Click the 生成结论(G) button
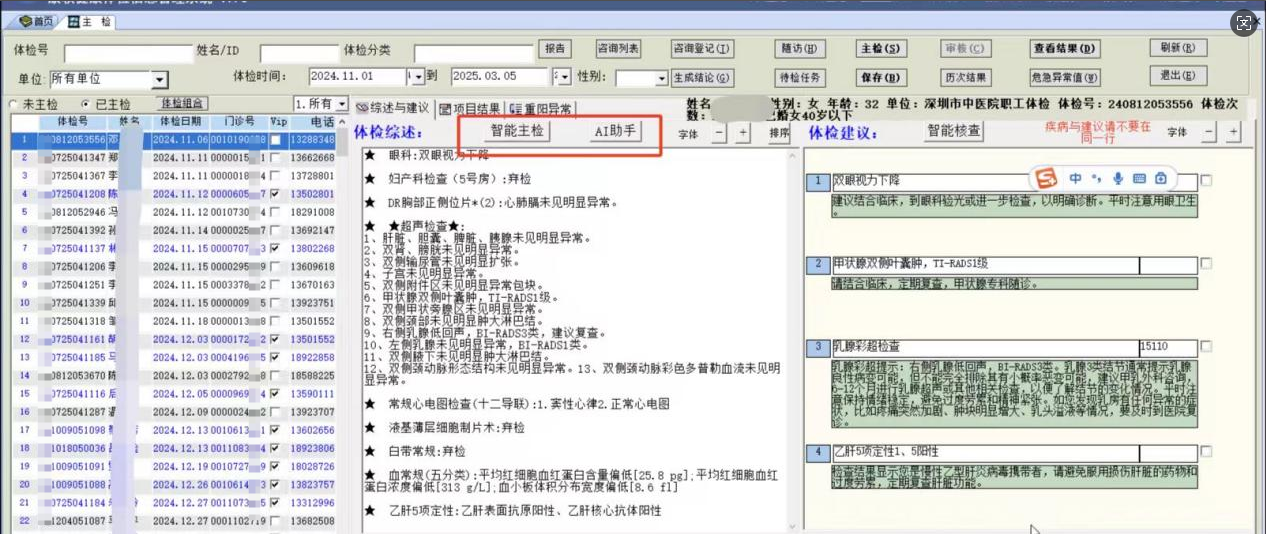The height and width of the screenshot is (534, 1266). (x=701, y=77)
